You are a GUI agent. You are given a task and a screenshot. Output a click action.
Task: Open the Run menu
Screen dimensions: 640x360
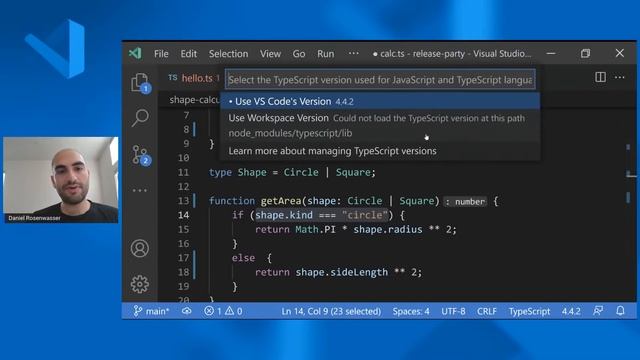coord(326,54)
